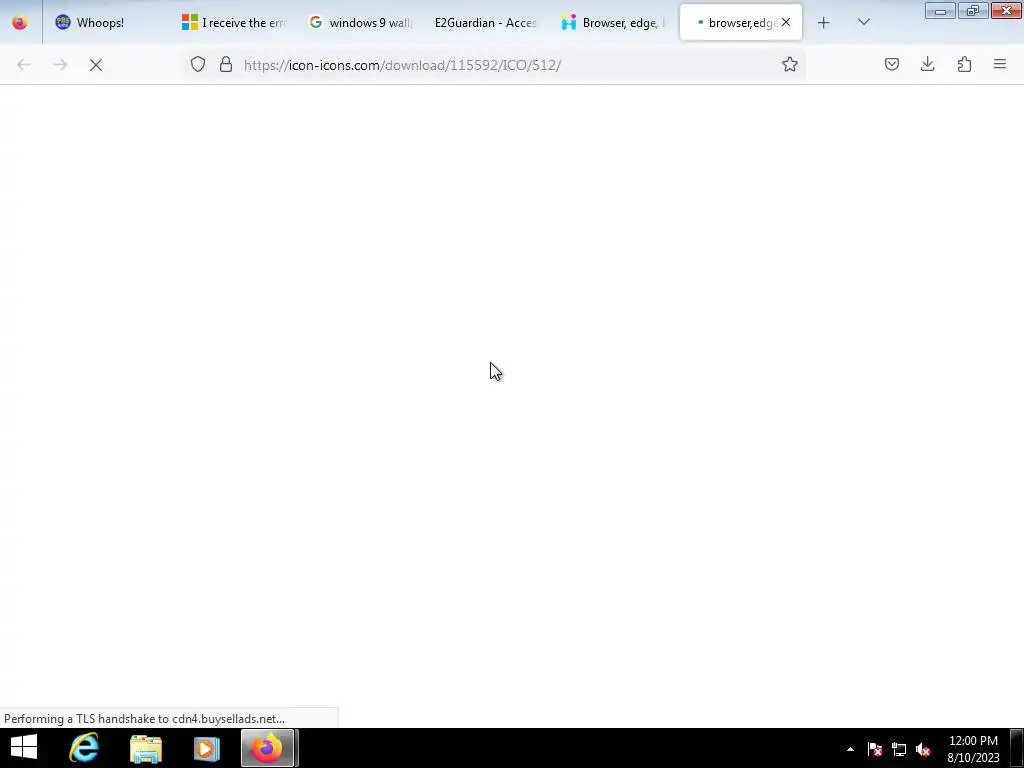Switch to the E2Guardian Access tab
1024x768 pixels.
[487, 23]
